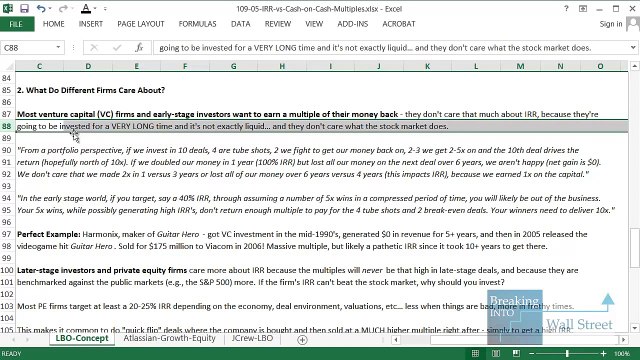This screenshot has width=640, height=360.
Task: Select column K header
Action: pyautogui.click(x=427, y=66)
